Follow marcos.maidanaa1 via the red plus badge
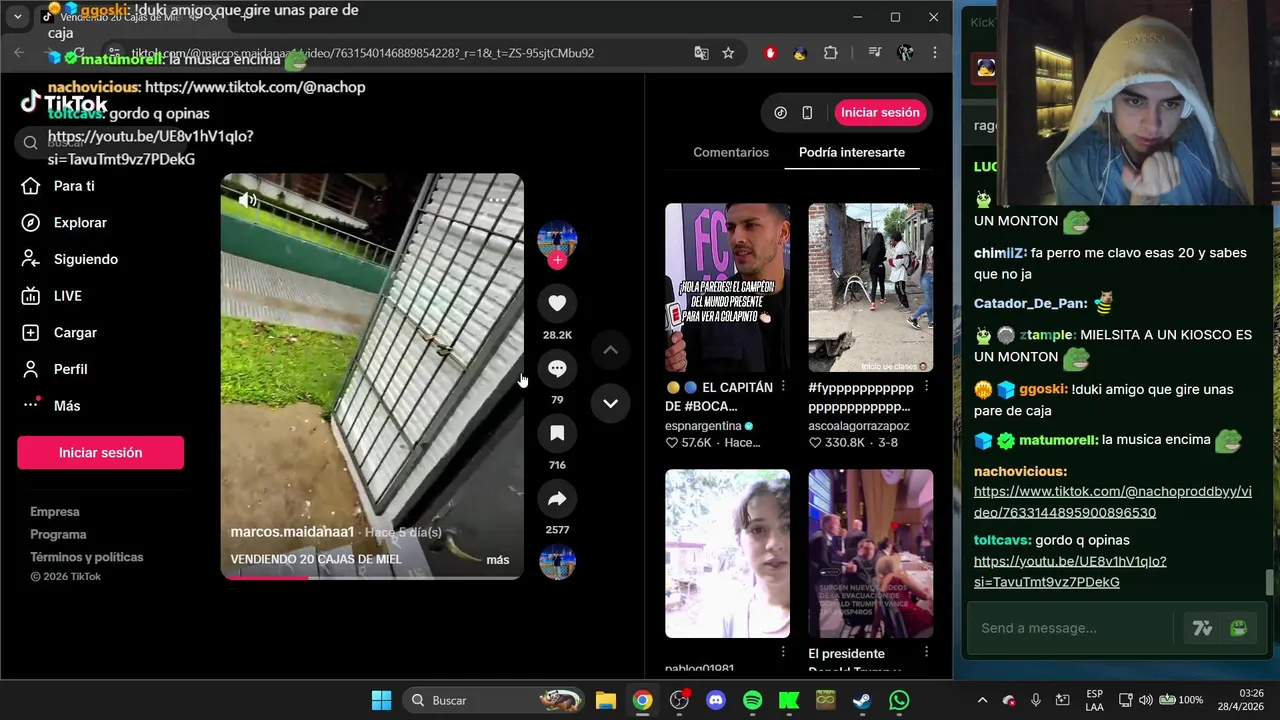This screenshot has width=1280, height=720. click(x=557, y=260)
